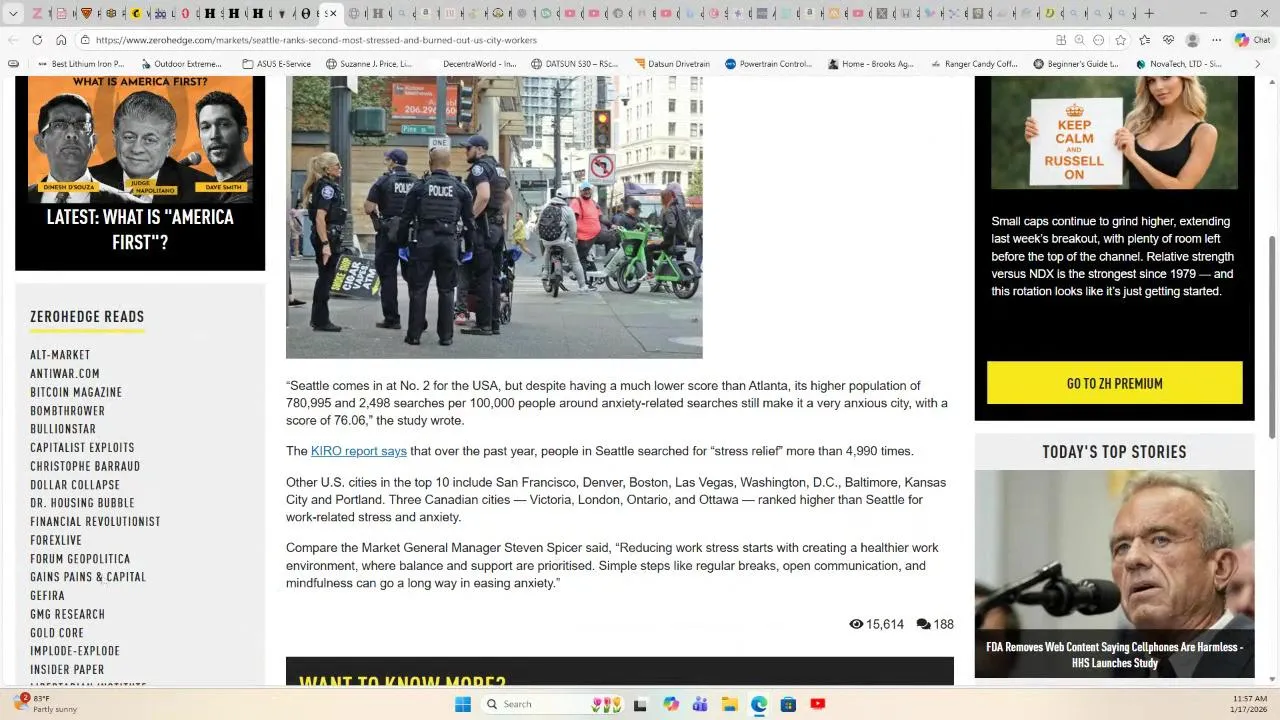
Task: Open the GAINS PAINS & CAPITAL link
Action: (x=88, y=577)
